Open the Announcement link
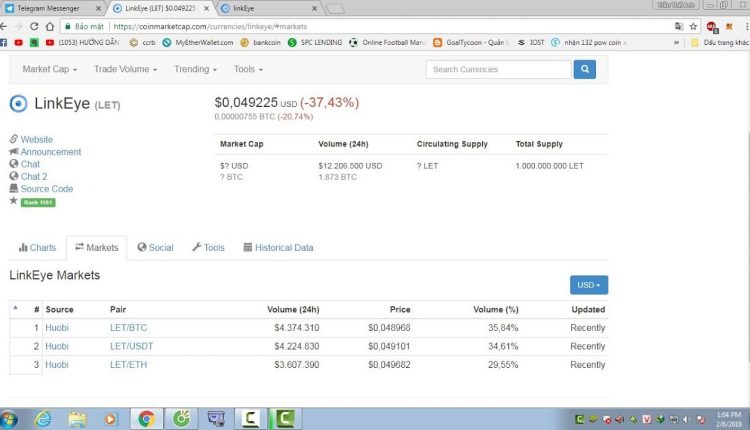Image resolution: width=750 pixels, height=430 pixels. coord(51,152)
